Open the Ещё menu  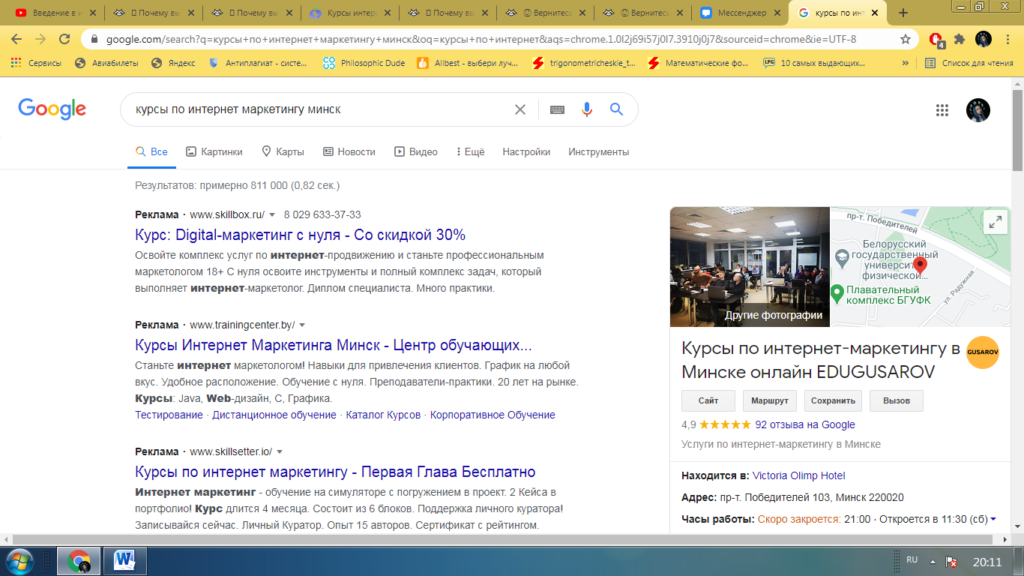(470, 152)
